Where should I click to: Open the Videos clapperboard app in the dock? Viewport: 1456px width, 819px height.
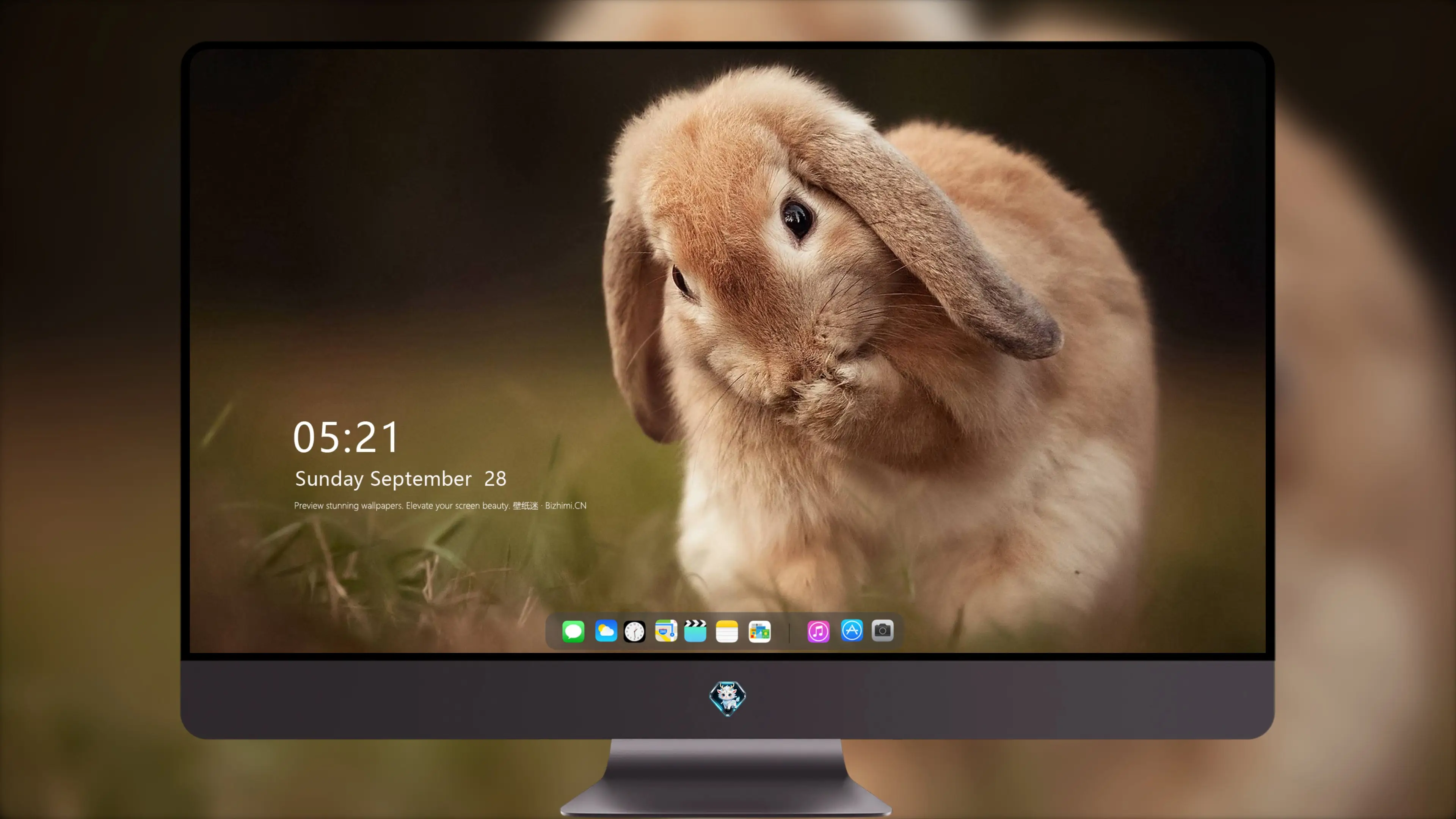[x=695, y=631]
